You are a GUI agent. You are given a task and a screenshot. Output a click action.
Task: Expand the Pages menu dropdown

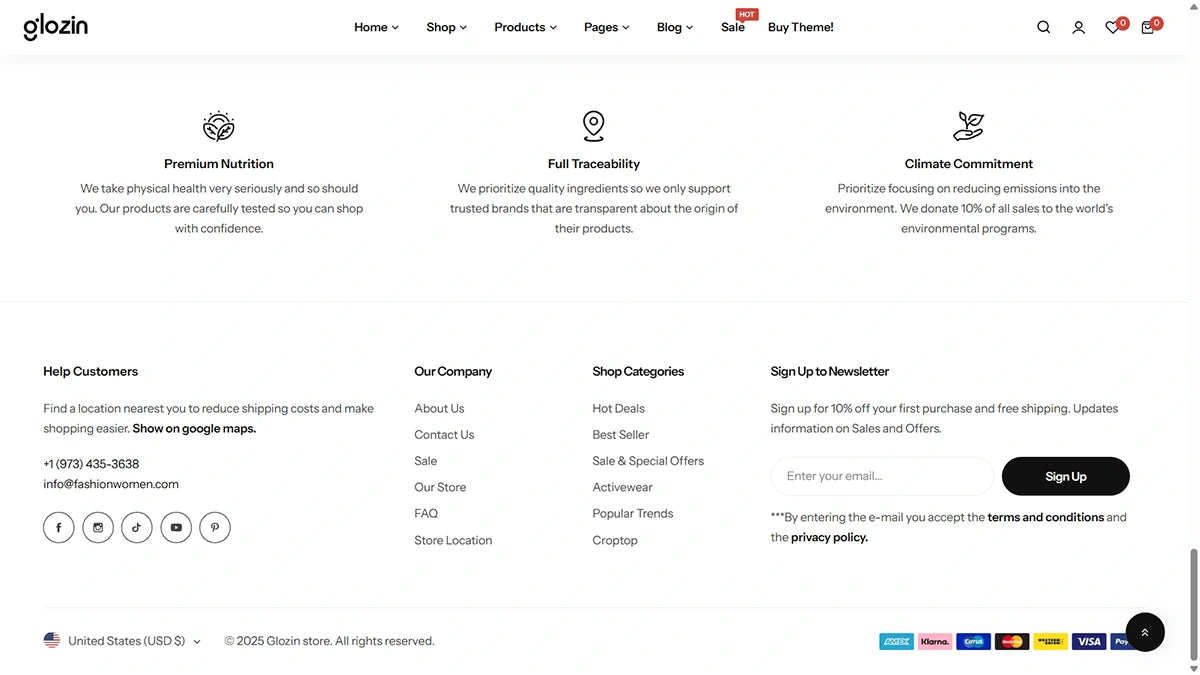click(x=607, y=27)
